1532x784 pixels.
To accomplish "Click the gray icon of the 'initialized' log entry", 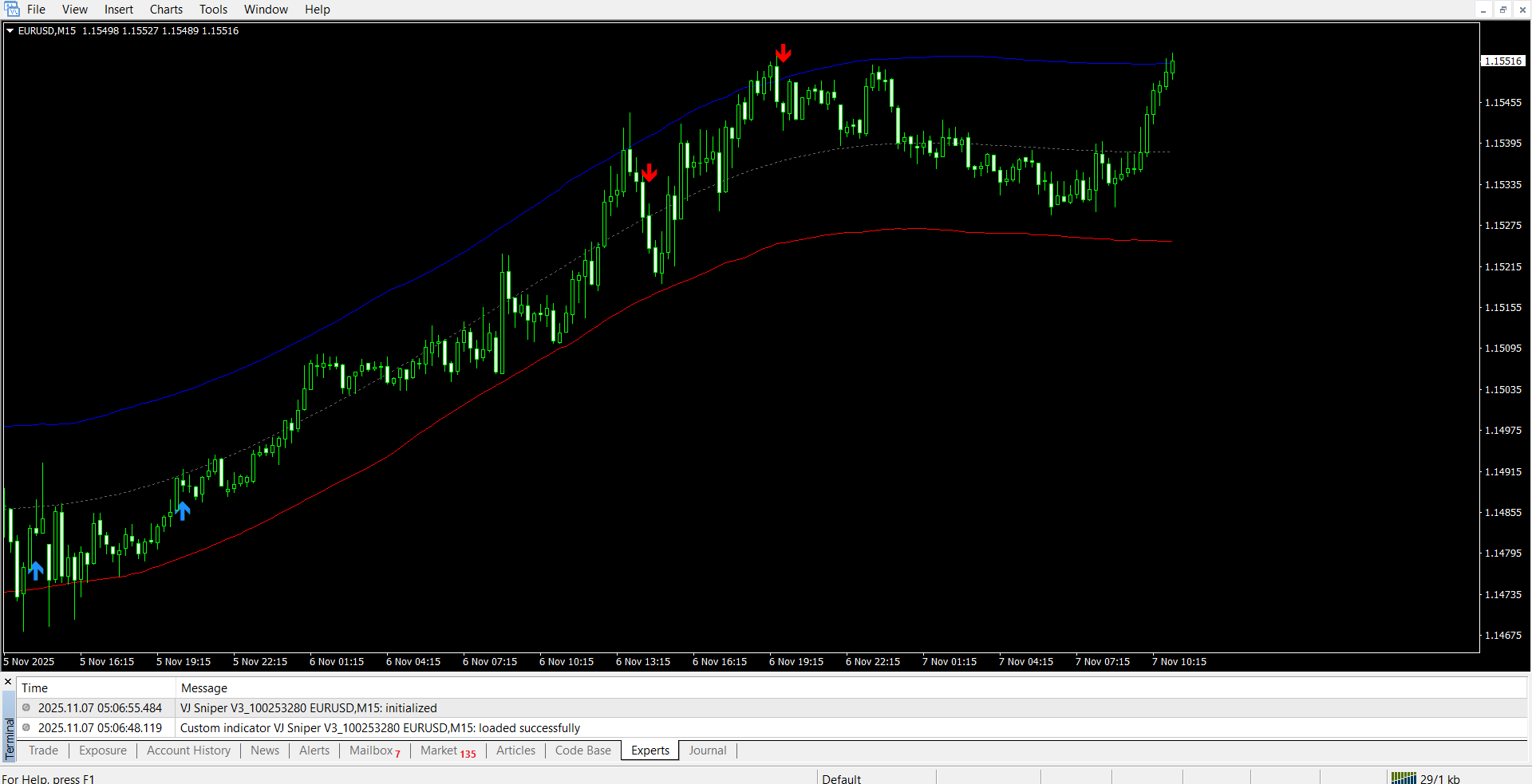I will coord(26,707).
